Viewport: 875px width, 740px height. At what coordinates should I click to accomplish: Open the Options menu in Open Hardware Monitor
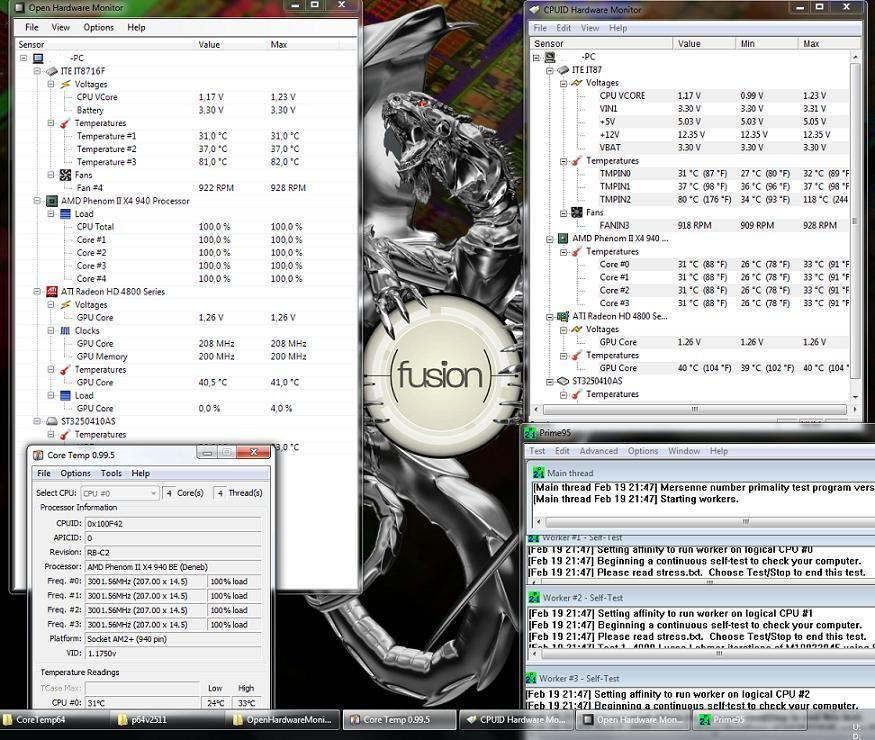98,27
